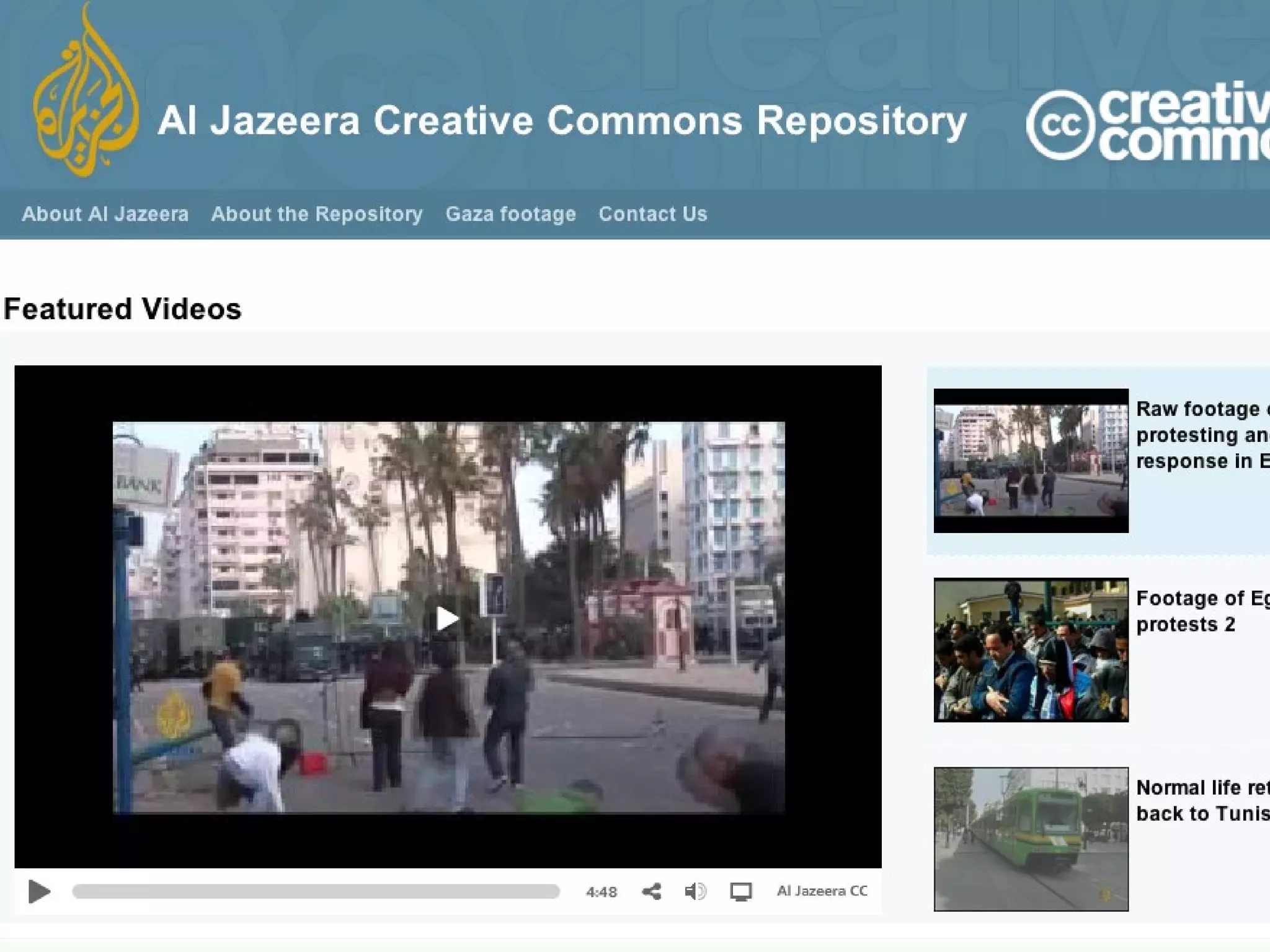1270x952 pixels.
Task: Click the Creative Commons CC logo
Action: click(x=1059, y=125)
